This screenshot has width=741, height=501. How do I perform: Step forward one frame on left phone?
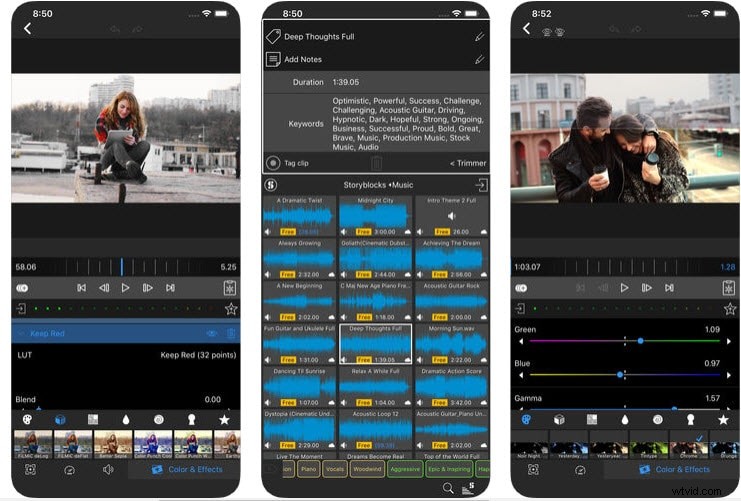pos(147,288)
